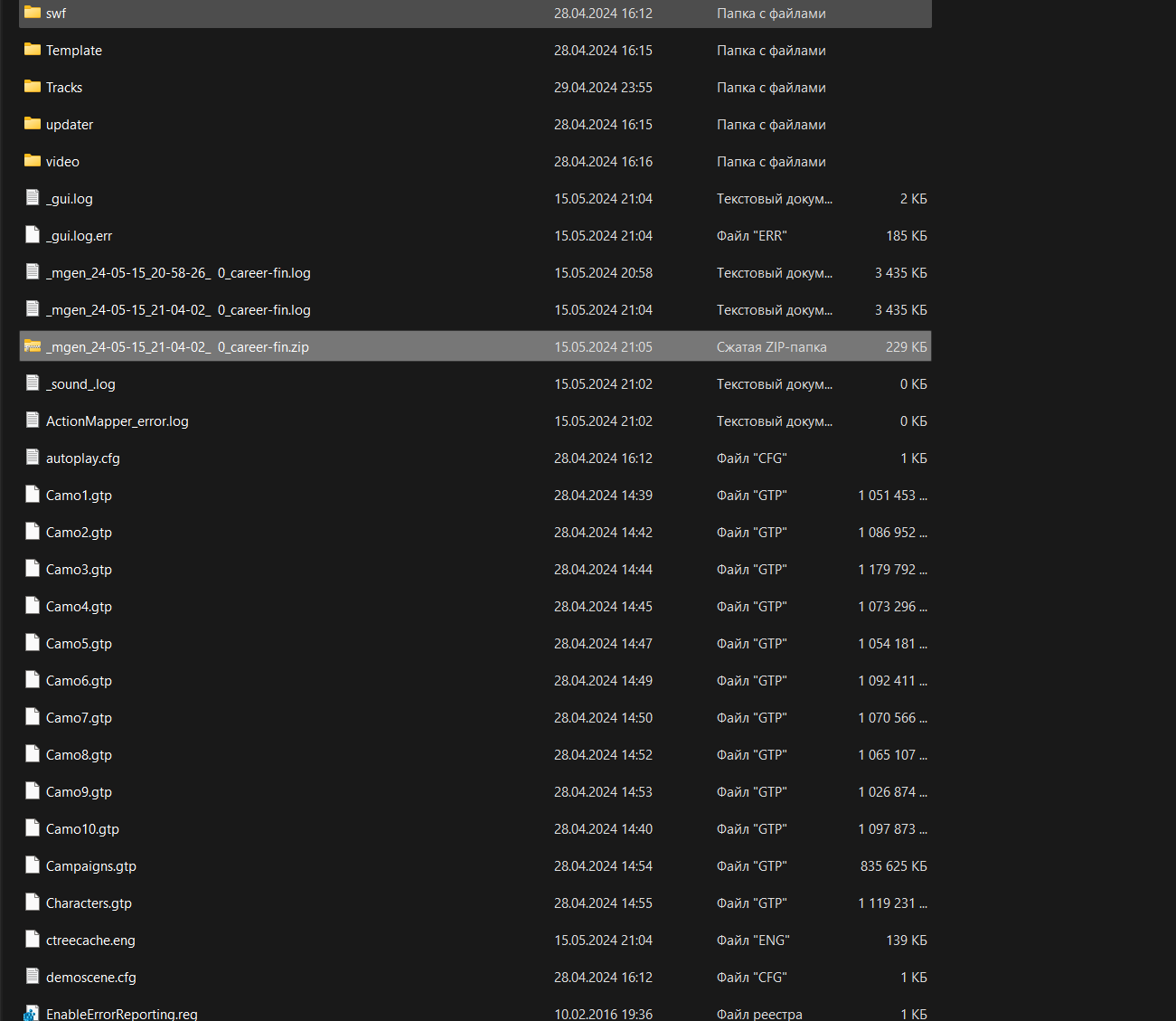1176x1021 pixels.
Task: Select the _sound_.log file name
Action: (80, 384)
